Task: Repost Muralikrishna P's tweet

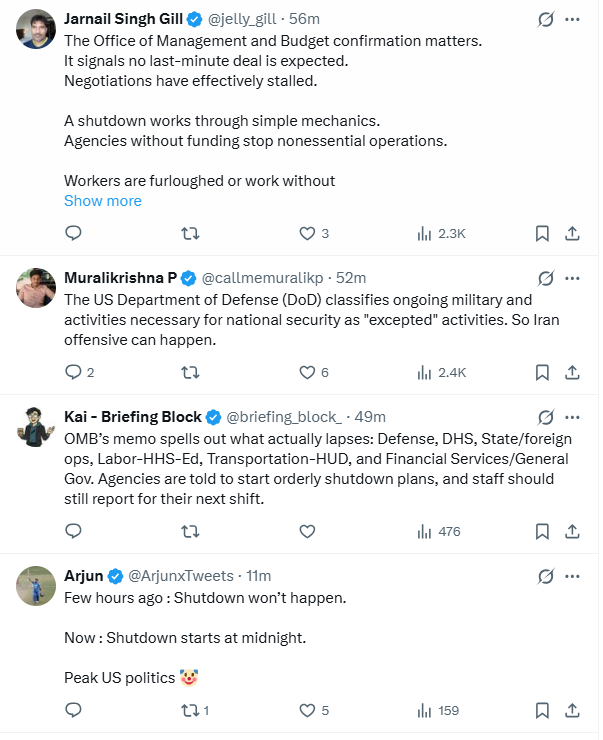Action: pyautogui.click(x=188, y=372)
